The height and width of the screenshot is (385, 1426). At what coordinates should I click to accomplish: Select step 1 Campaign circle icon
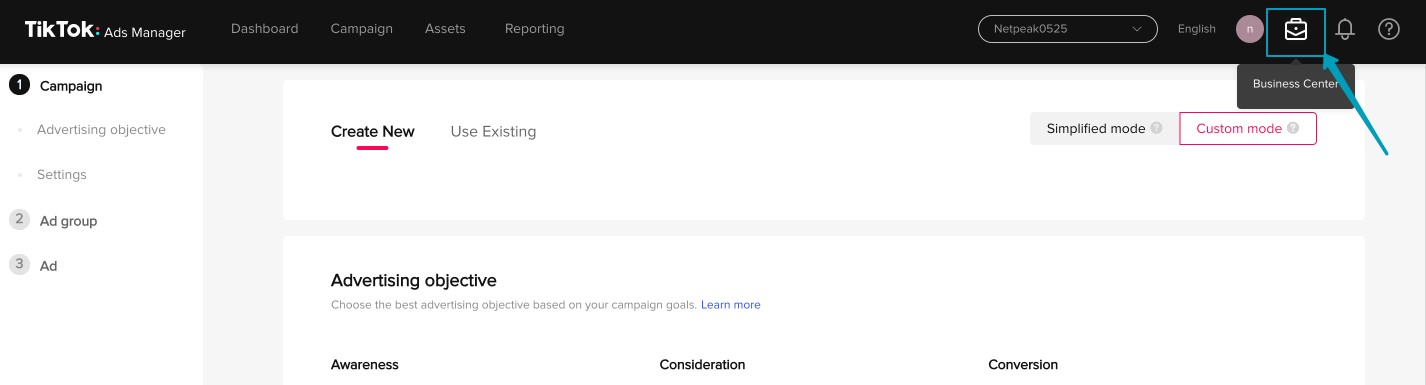point(19,85)
